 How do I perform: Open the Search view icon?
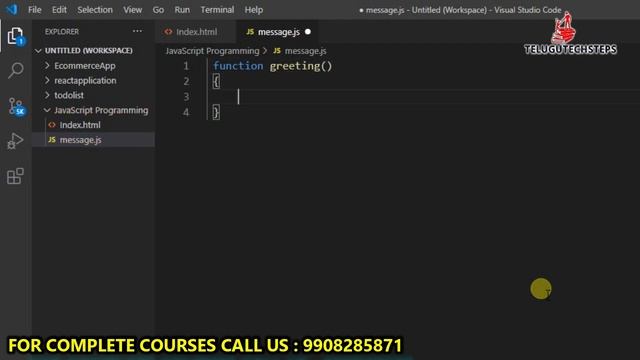(16, 71)
